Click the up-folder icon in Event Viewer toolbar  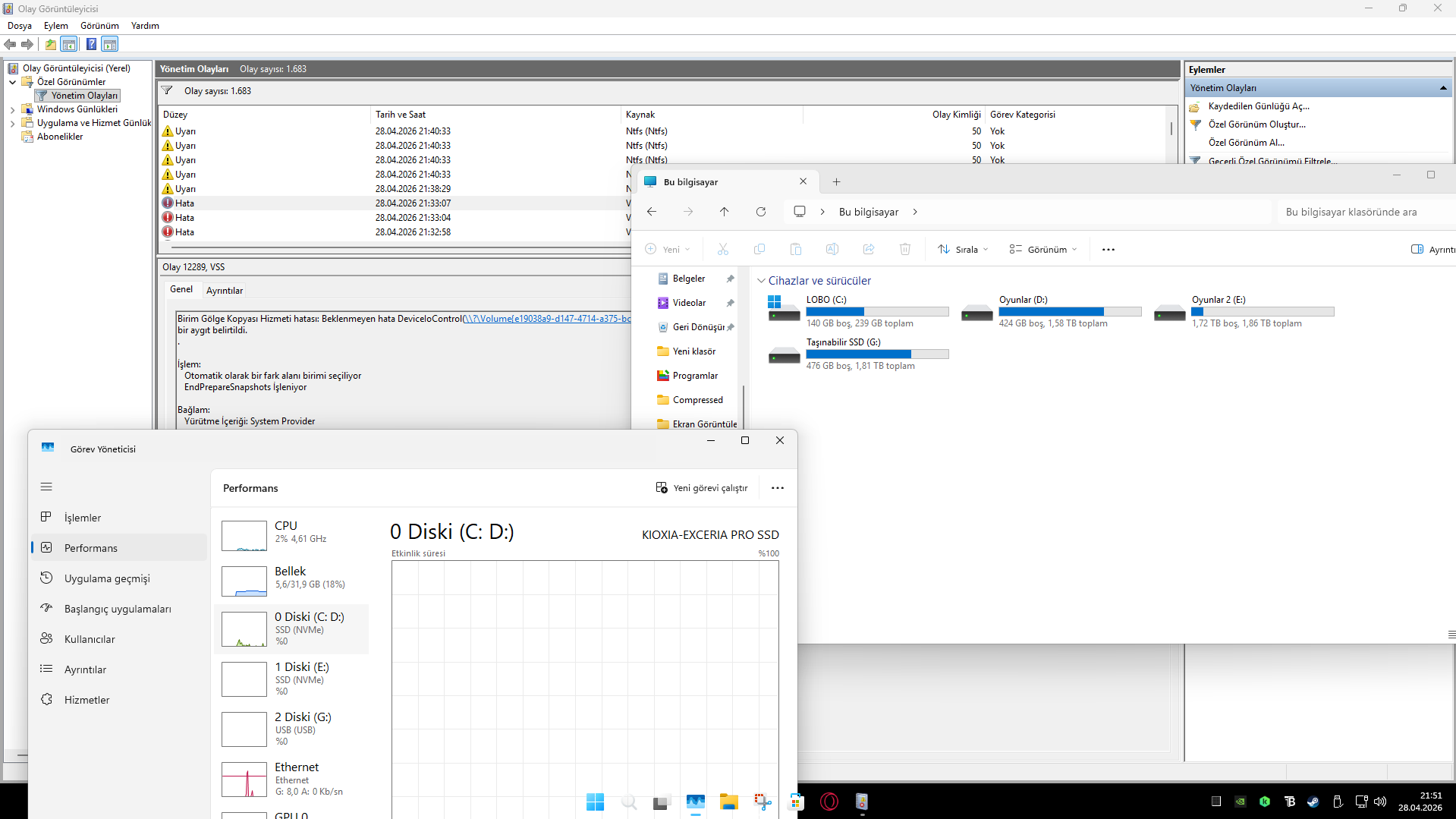click(50, 44)
